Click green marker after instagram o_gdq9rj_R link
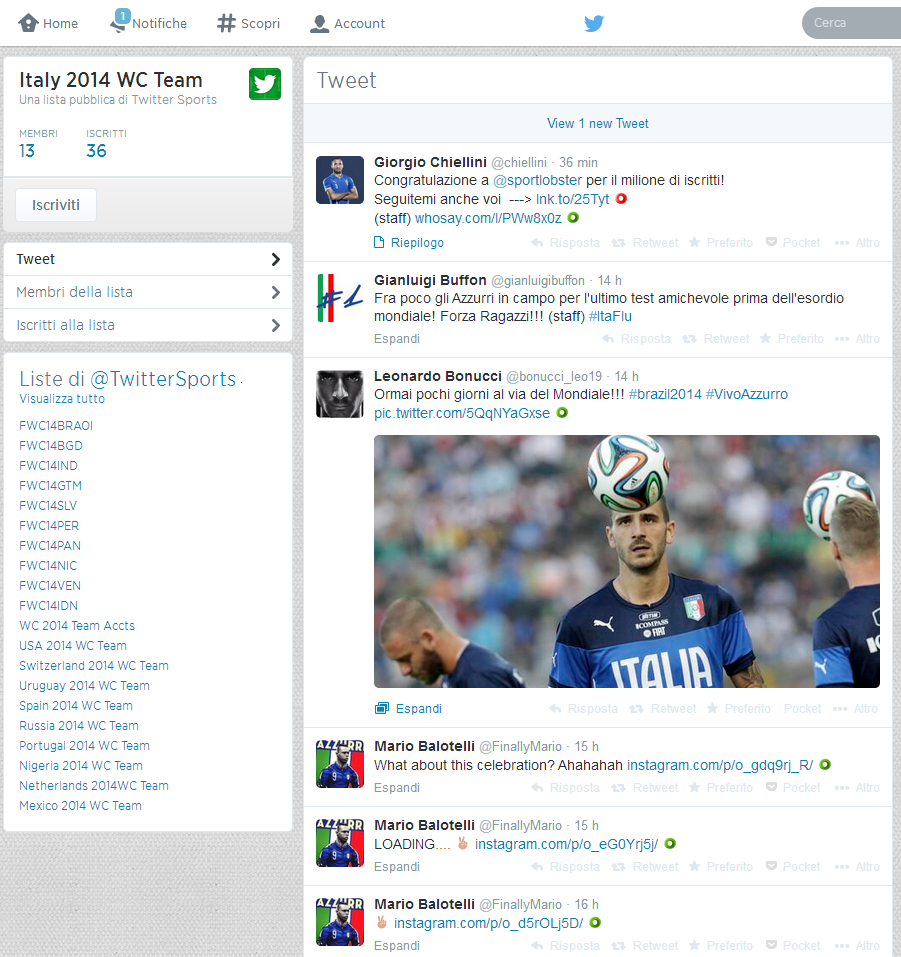The image size is (901, 957). (825, 764)
